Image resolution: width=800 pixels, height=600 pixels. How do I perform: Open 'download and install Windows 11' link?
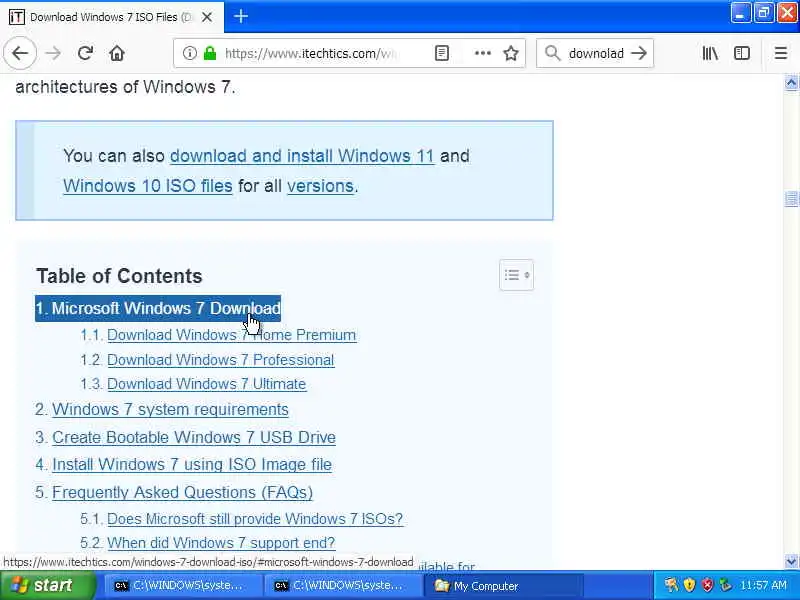pos(302,156)
